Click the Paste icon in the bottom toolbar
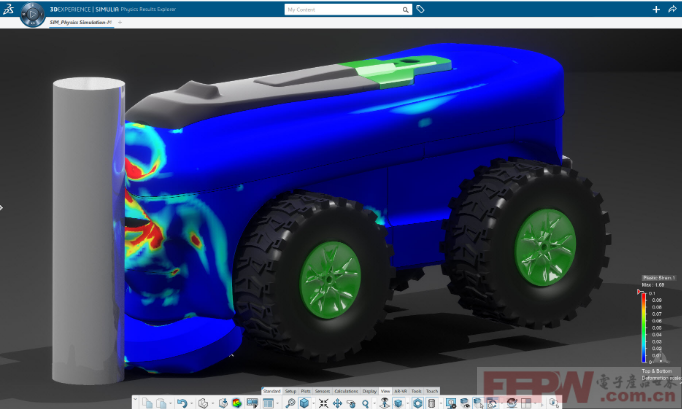 [161, 403]
